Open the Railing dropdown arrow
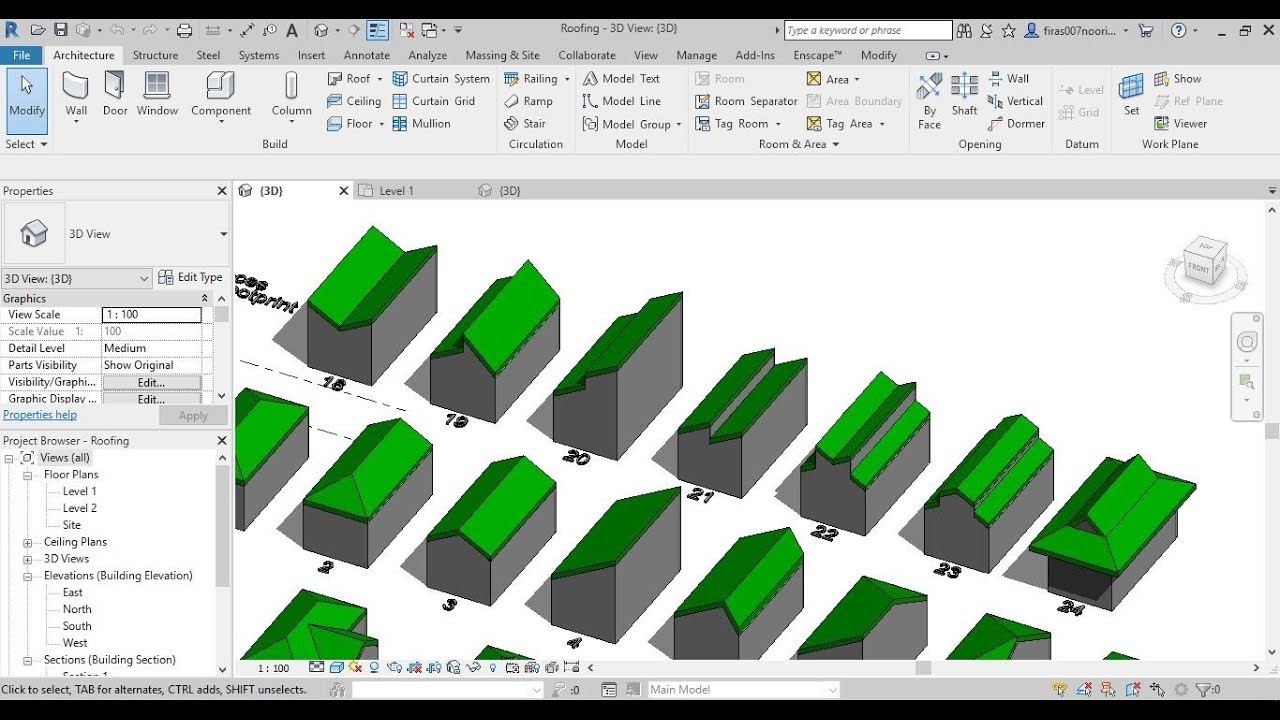The width and height of the screenshot is (1280, 720). tap(567, 79)
